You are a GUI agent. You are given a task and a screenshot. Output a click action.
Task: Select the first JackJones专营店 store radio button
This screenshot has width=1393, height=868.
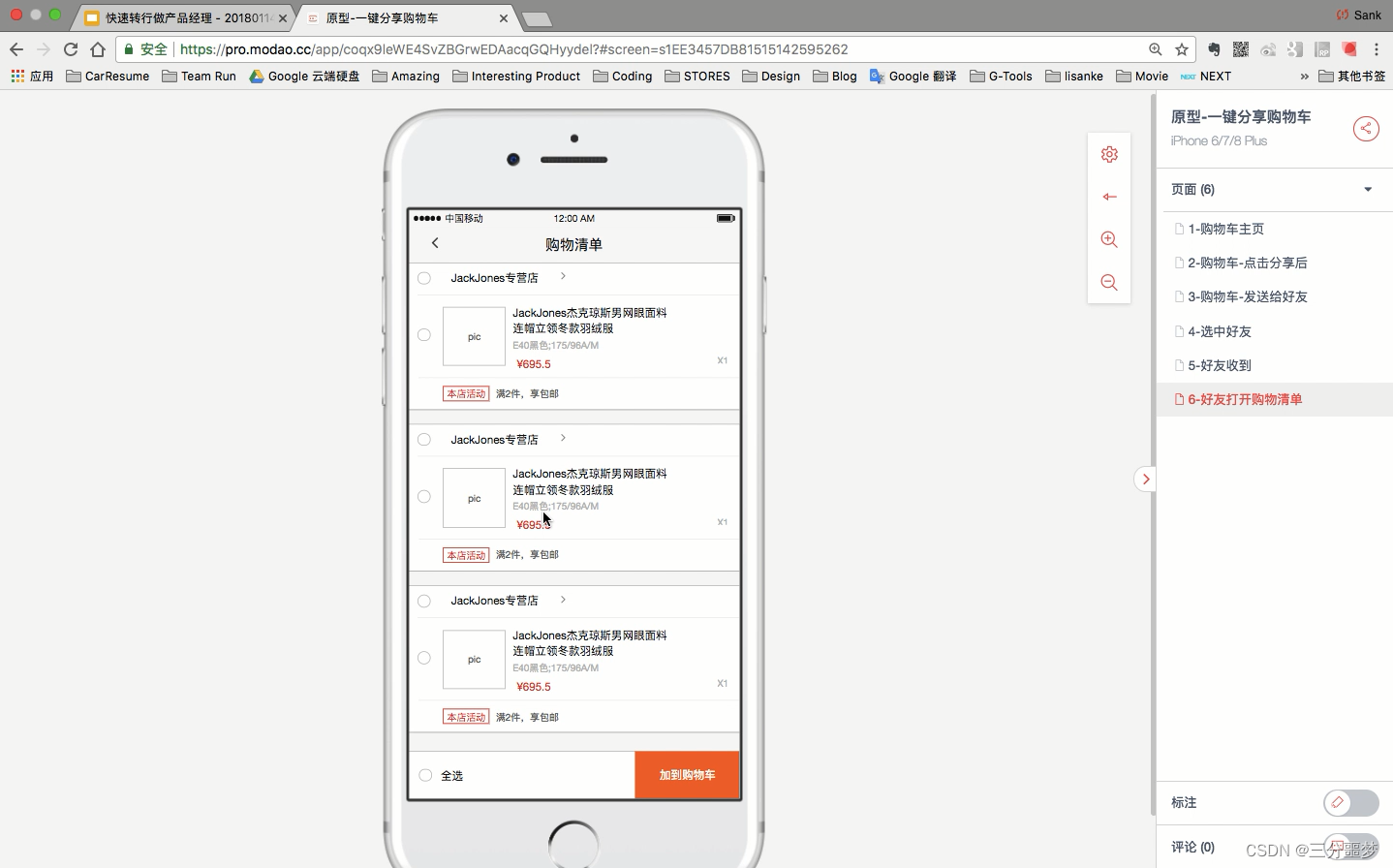424,278
